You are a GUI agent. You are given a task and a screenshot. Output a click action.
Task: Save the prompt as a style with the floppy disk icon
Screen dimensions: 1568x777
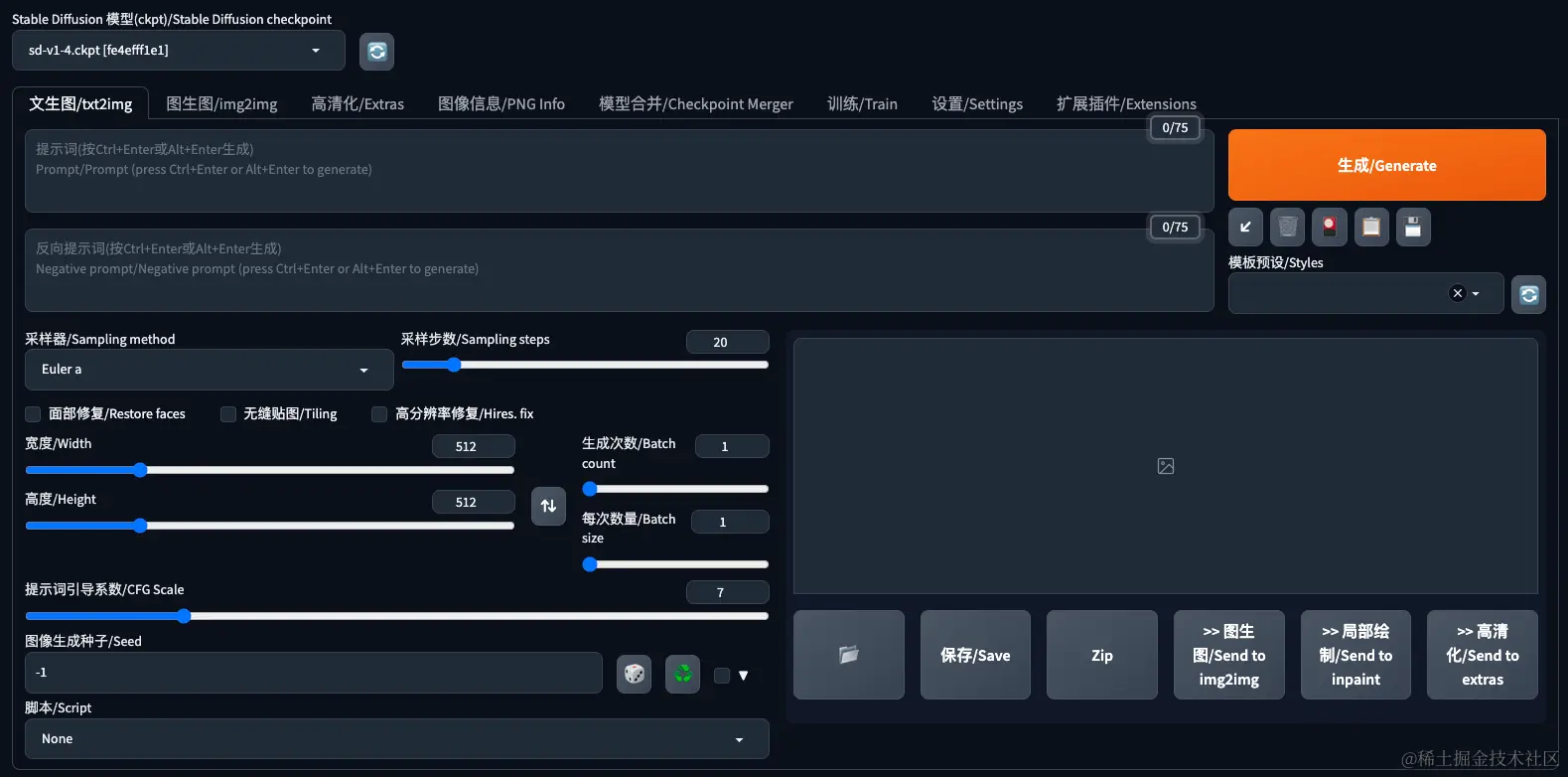pyautogui.click(x=1413, y=228)
